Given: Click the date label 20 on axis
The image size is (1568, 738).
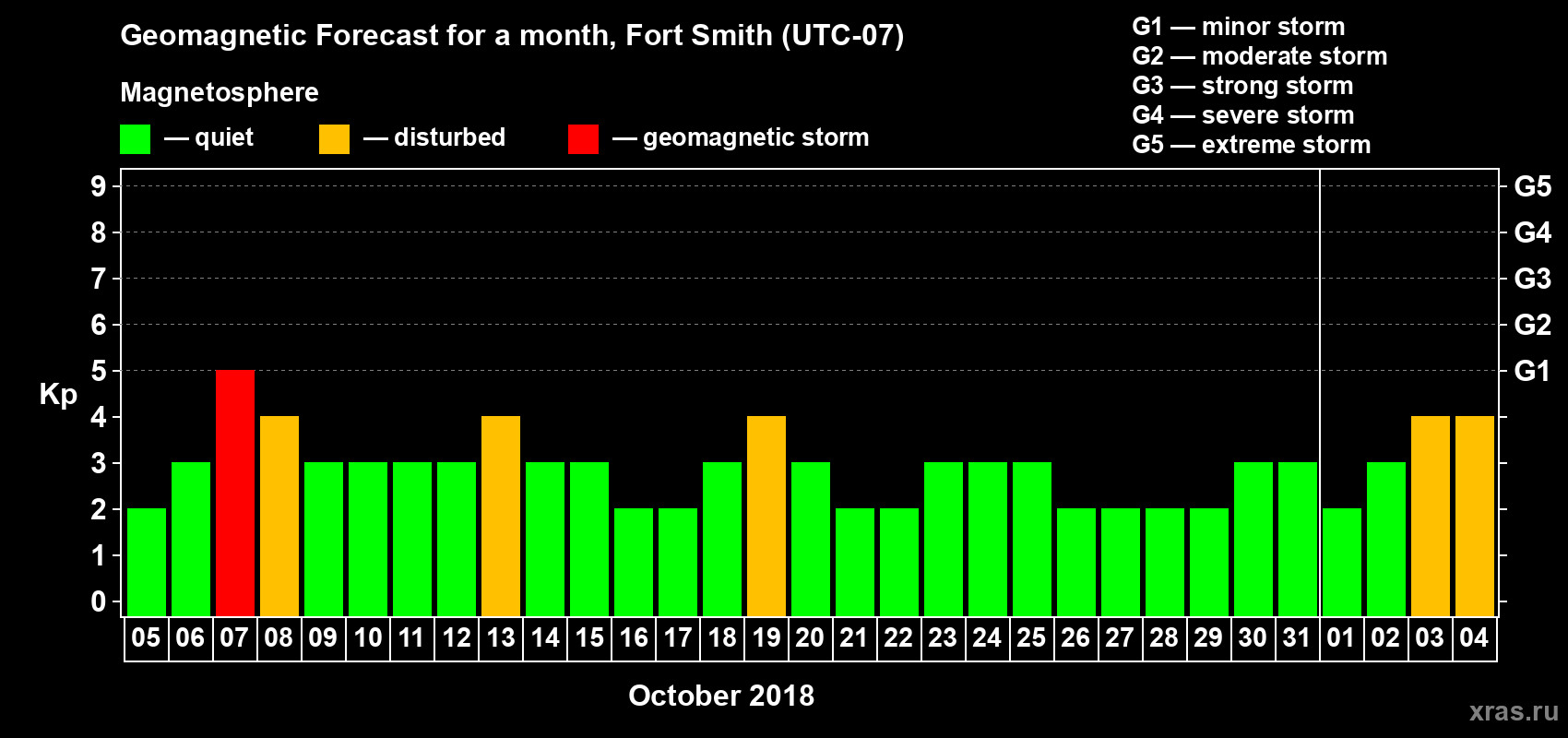Looking at the screenshot, I should tap(810, 638).
